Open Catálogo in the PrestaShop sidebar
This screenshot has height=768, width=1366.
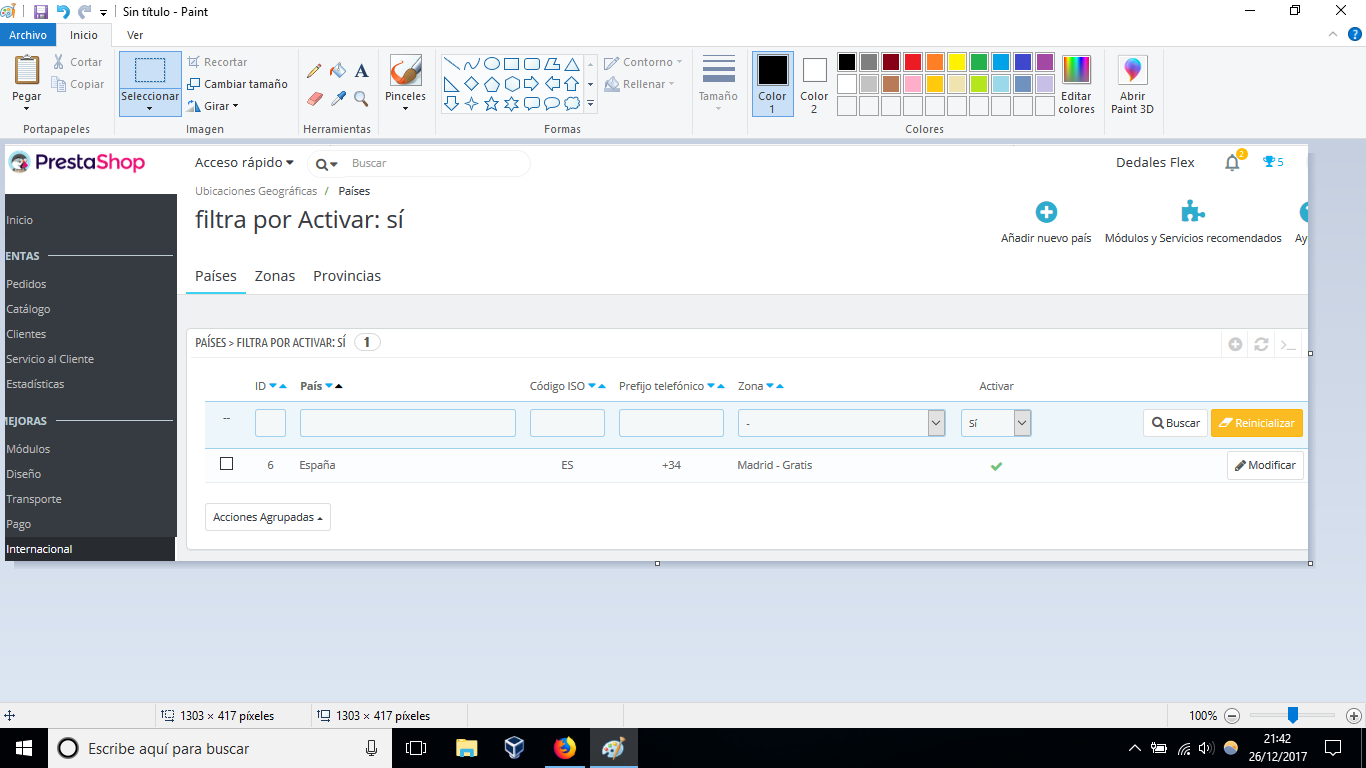pyautogui.click(x=28, y=309)
